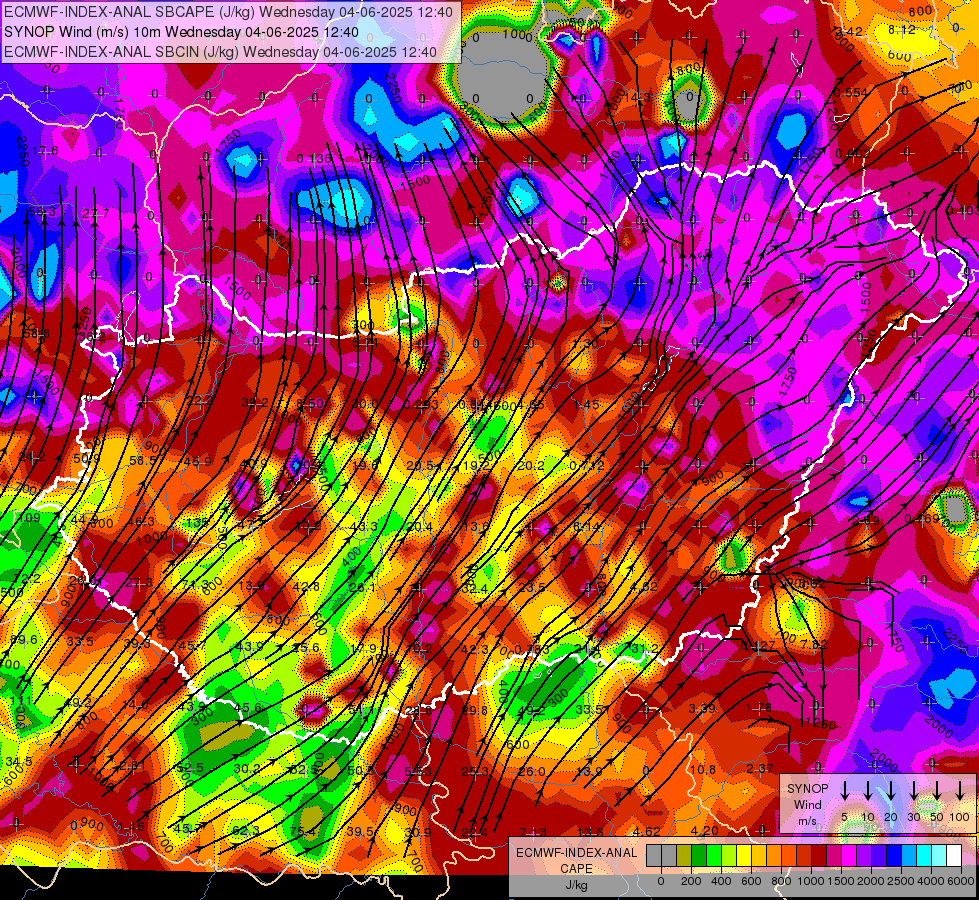
Task: Click the 5 m/s wind arrow in legend
Action: (x=844, y=790)
